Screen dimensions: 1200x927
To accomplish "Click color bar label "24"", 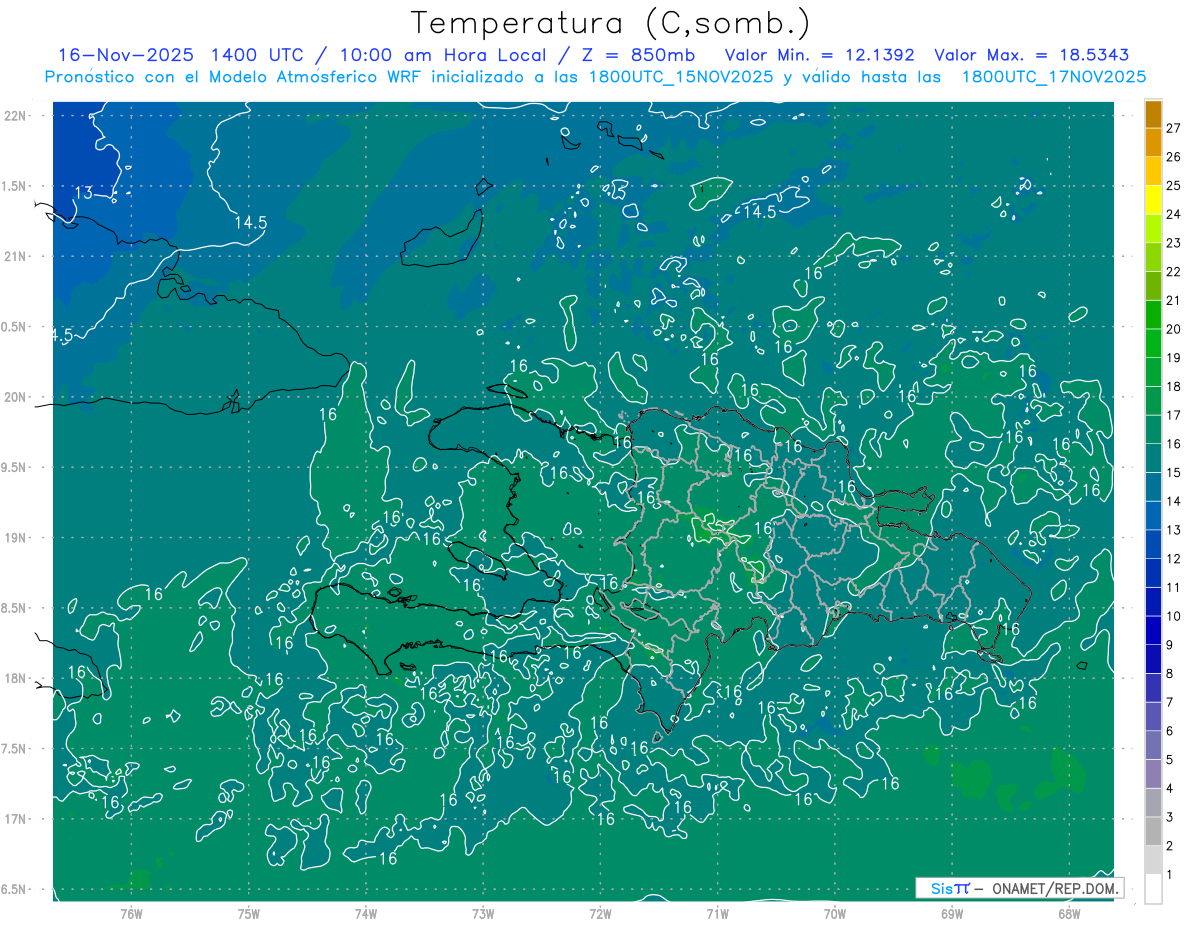I will coord(1173,214).
